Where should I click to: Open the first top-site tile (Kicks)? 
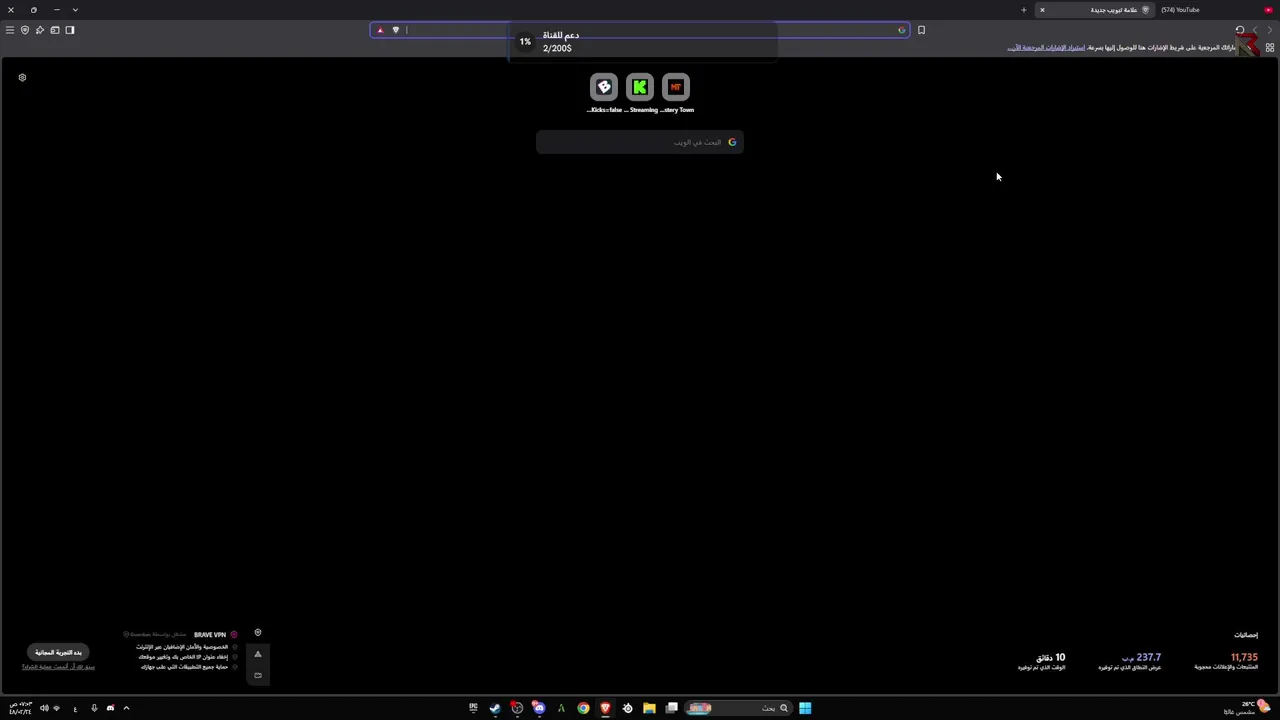(604, 87)
